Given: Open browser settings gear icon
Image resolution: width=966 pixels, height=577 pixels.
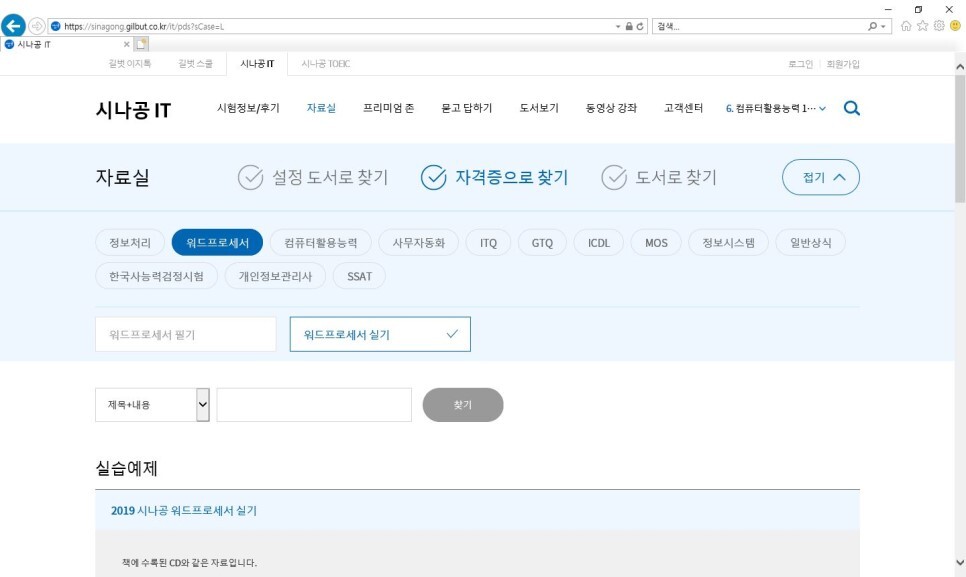Looking at the screenshot, I should [x=939, y=26].
